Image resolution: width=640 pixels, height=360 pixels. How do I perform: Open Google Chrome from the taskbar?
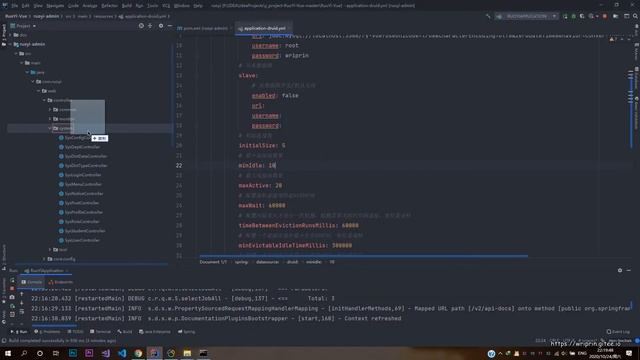[x=138, y=353]
